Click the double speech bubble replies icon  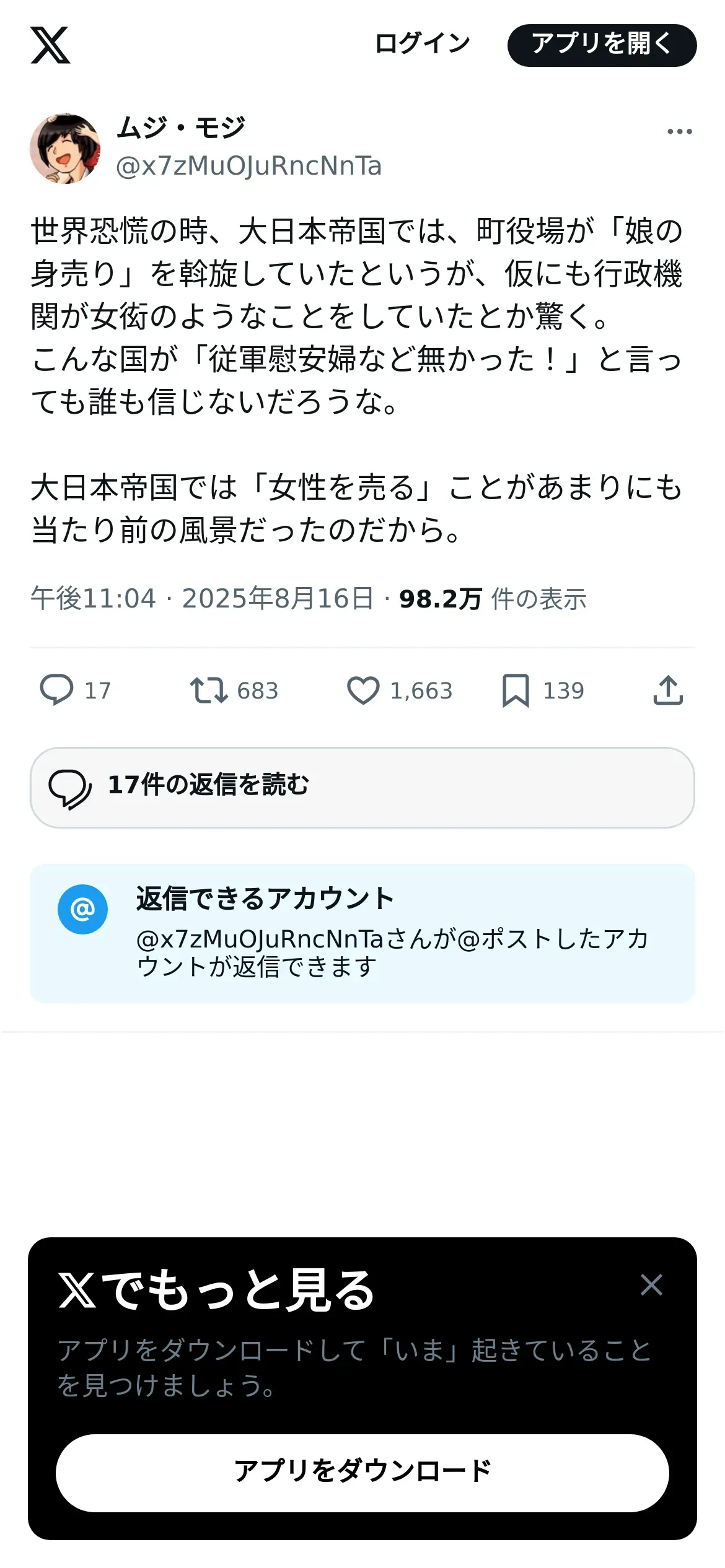(x=70, y=788)
